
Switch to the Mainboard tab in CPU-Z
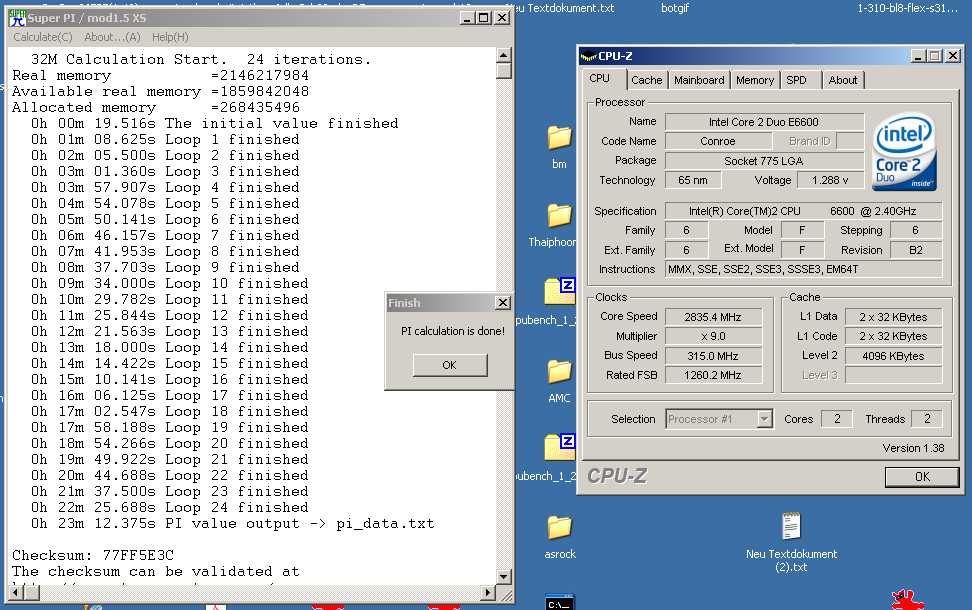pos(699,80)
